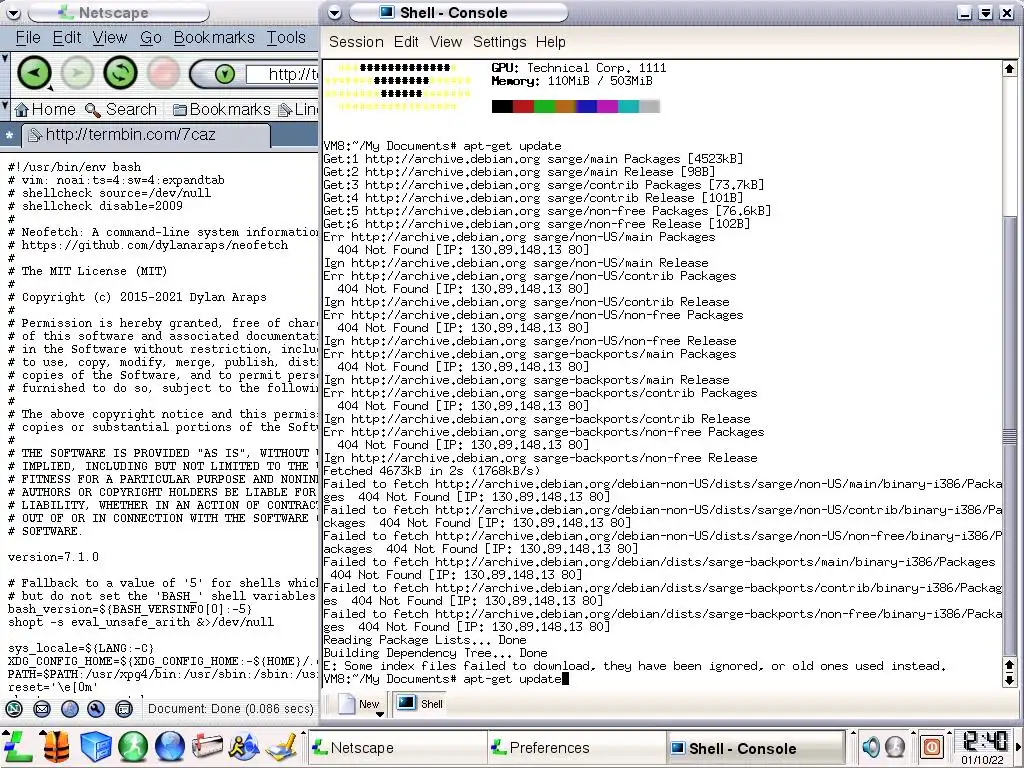
Task: Reload the page in Netscape
Action: pos(120,72)
